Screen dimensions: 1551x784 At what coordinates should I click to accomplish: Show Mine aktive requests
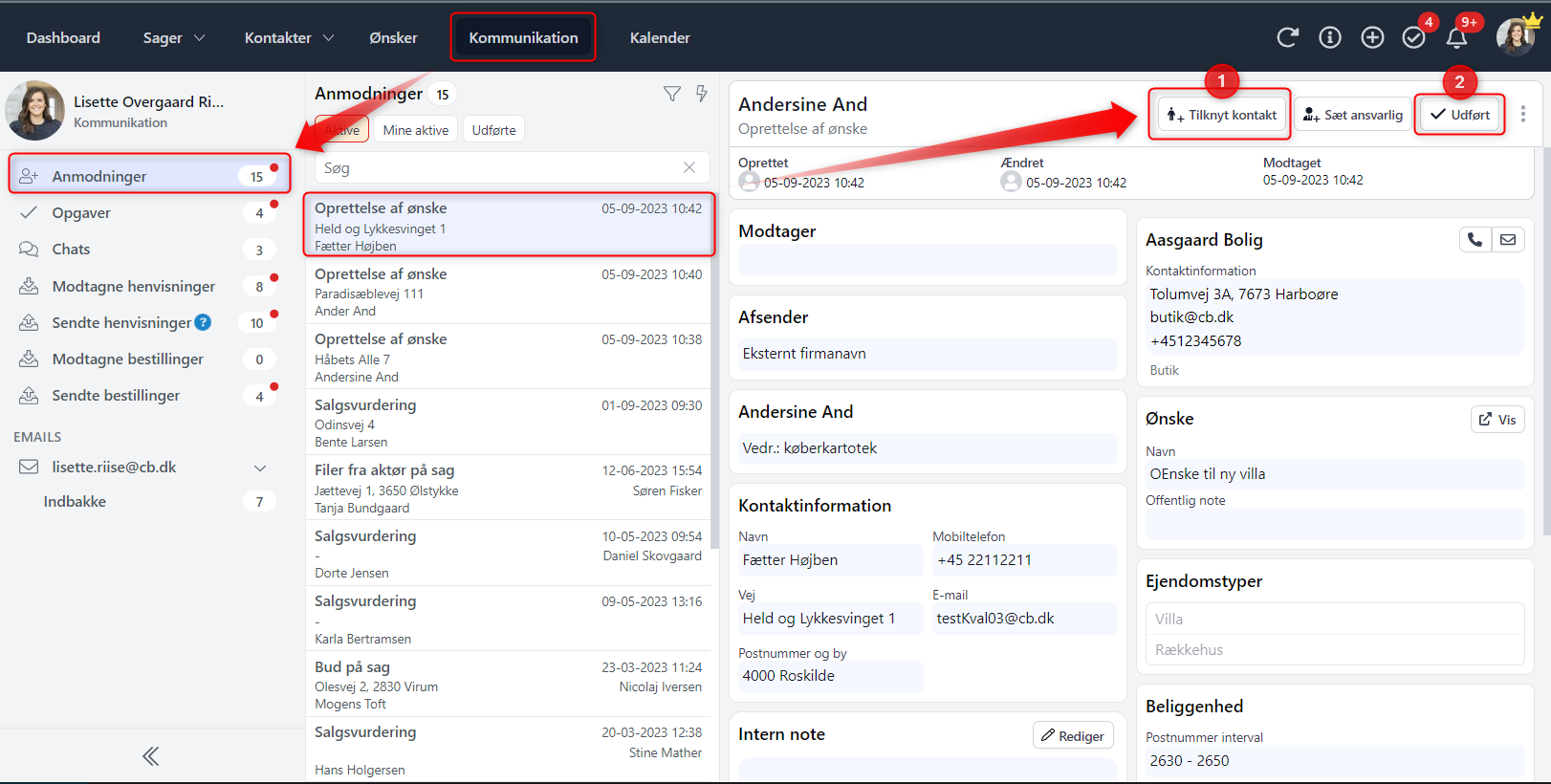(x=416, y=130)
